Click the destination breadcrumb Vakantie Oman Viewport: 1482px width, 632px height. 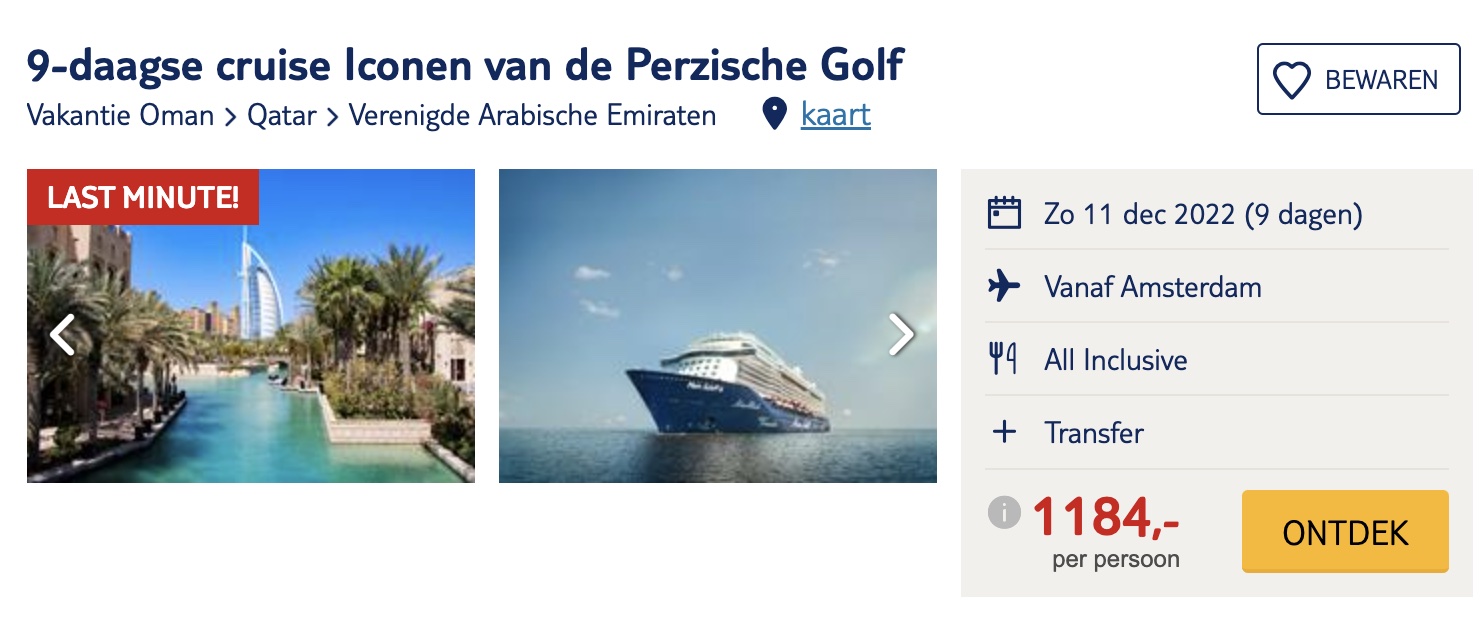(120, 116)
